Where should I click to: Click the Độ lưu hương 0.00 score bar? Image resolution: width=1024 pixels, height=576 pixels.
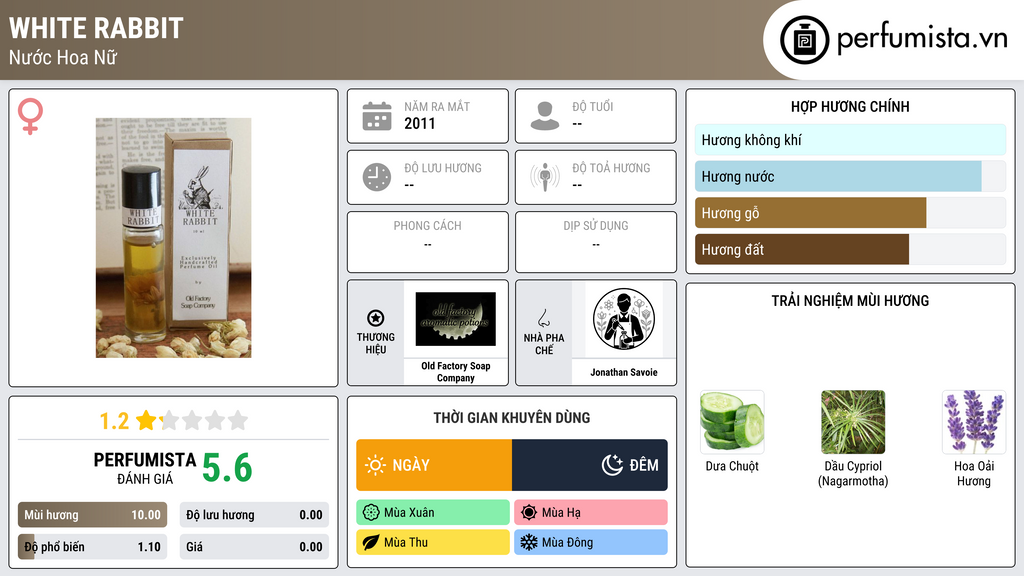pos(254,515)
